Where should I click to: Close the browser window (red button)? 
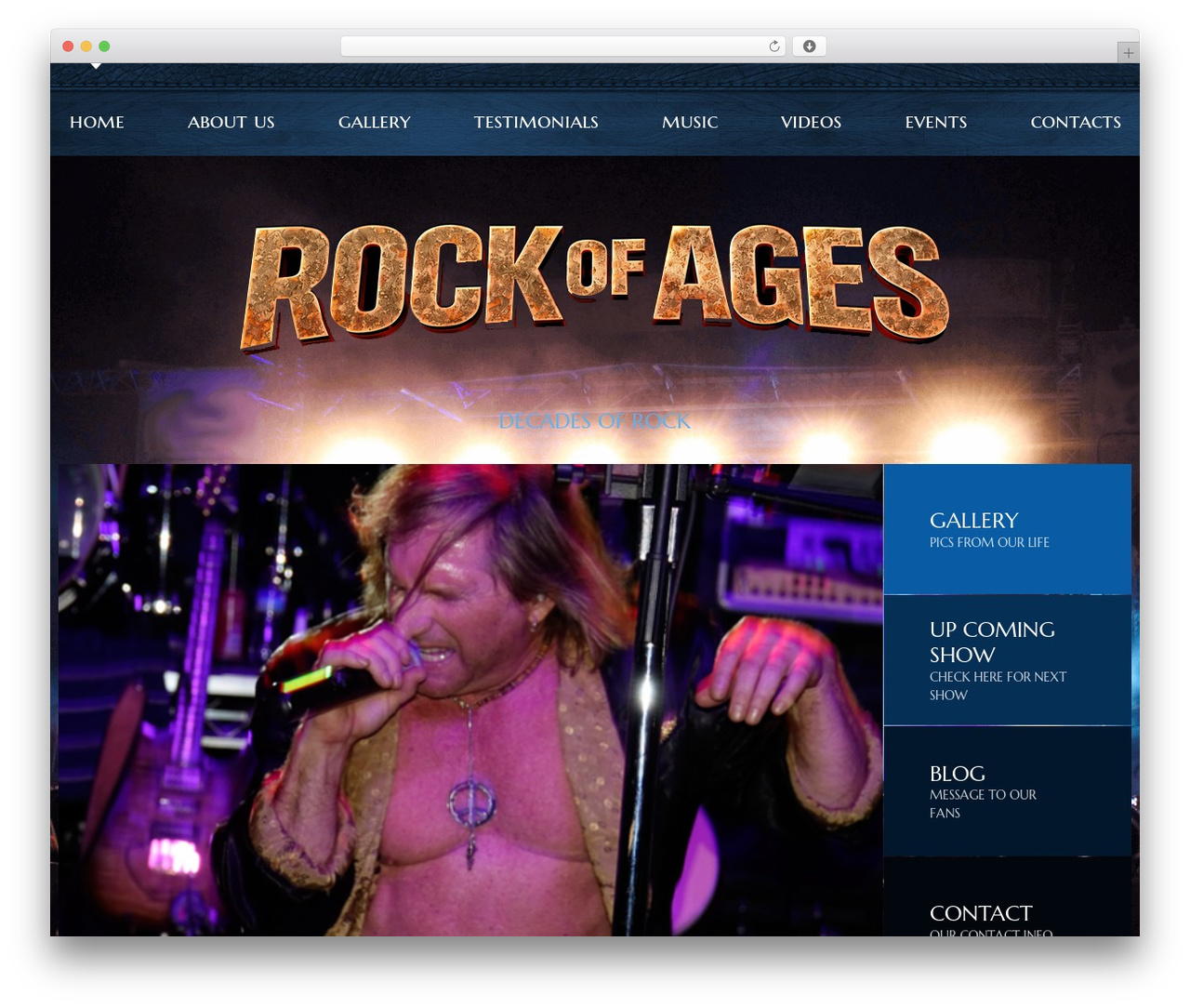[x=68, y=46]
